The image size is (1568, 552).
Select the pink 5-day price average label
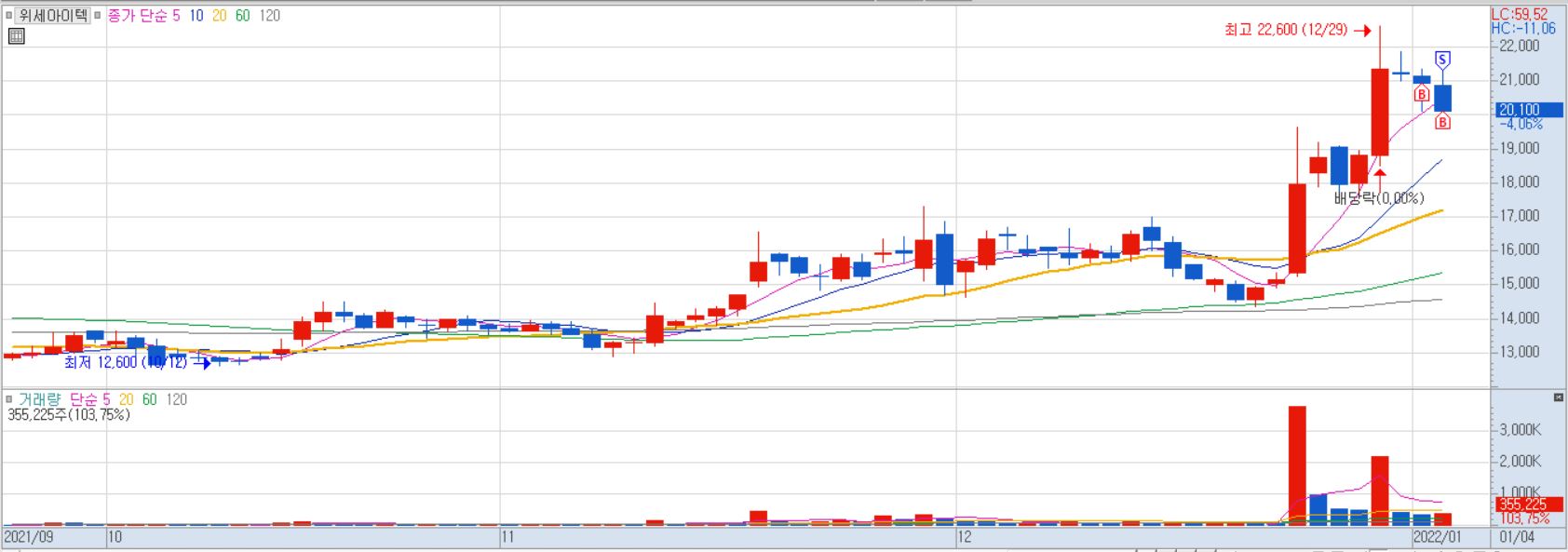176,16
